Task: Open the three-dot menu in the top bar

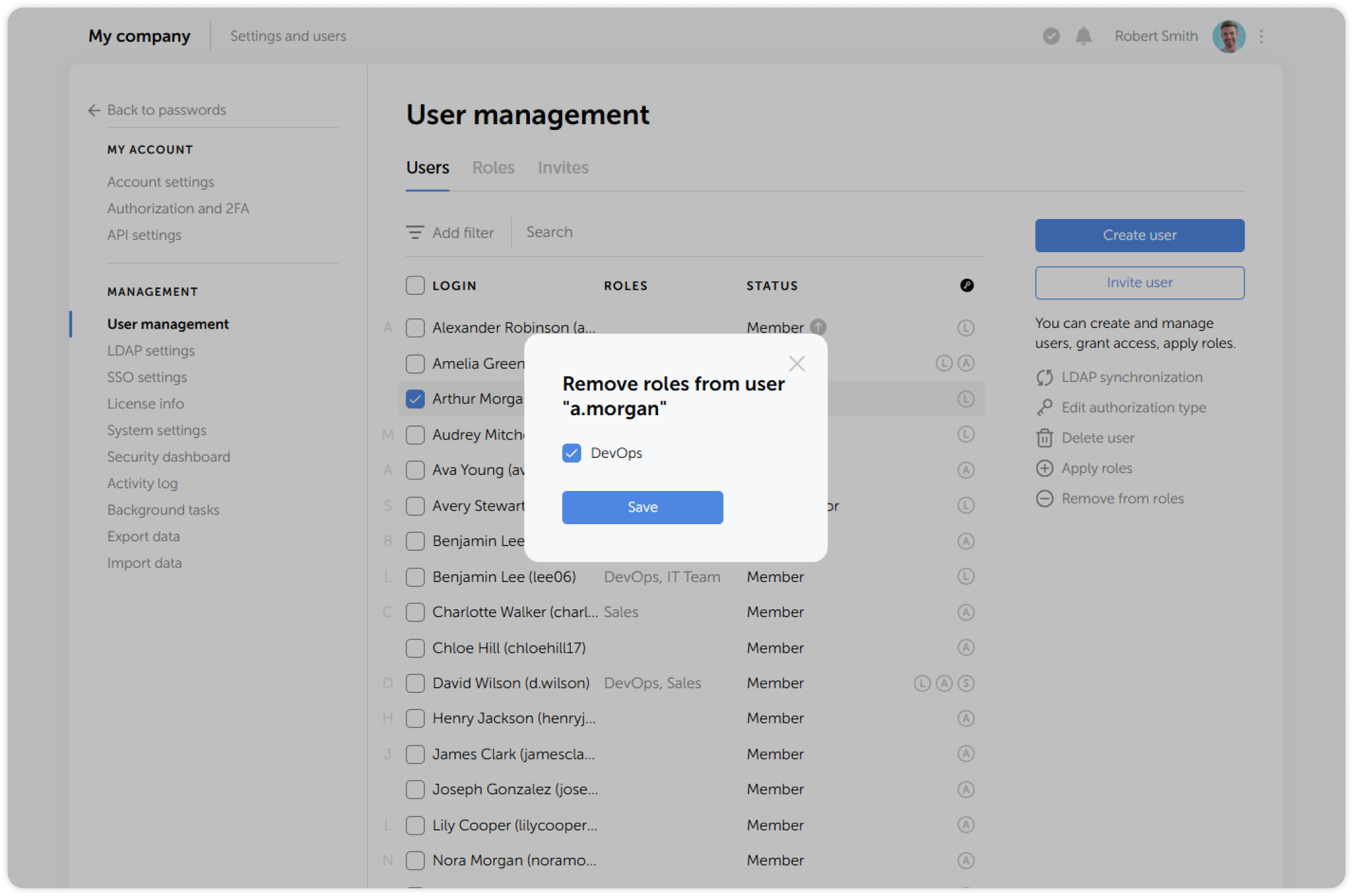Action: pyautogui.click(x=1261, y=36)
